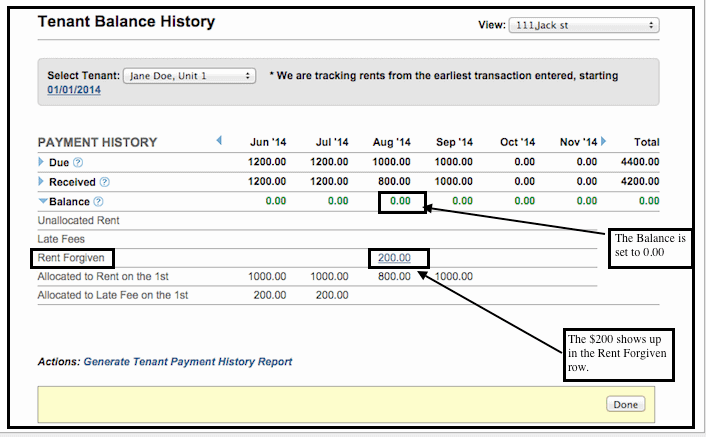706x437 pixels.
Task: Click the Aug '14 column header
Action: coord(390,142)
